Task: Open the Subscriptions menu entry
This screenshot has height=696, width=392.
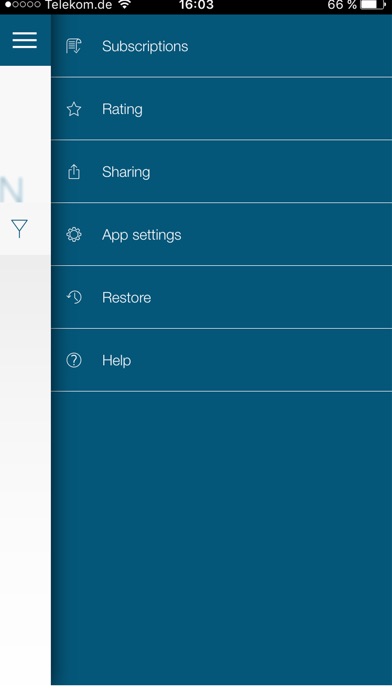Action: (x=222, y=46)
